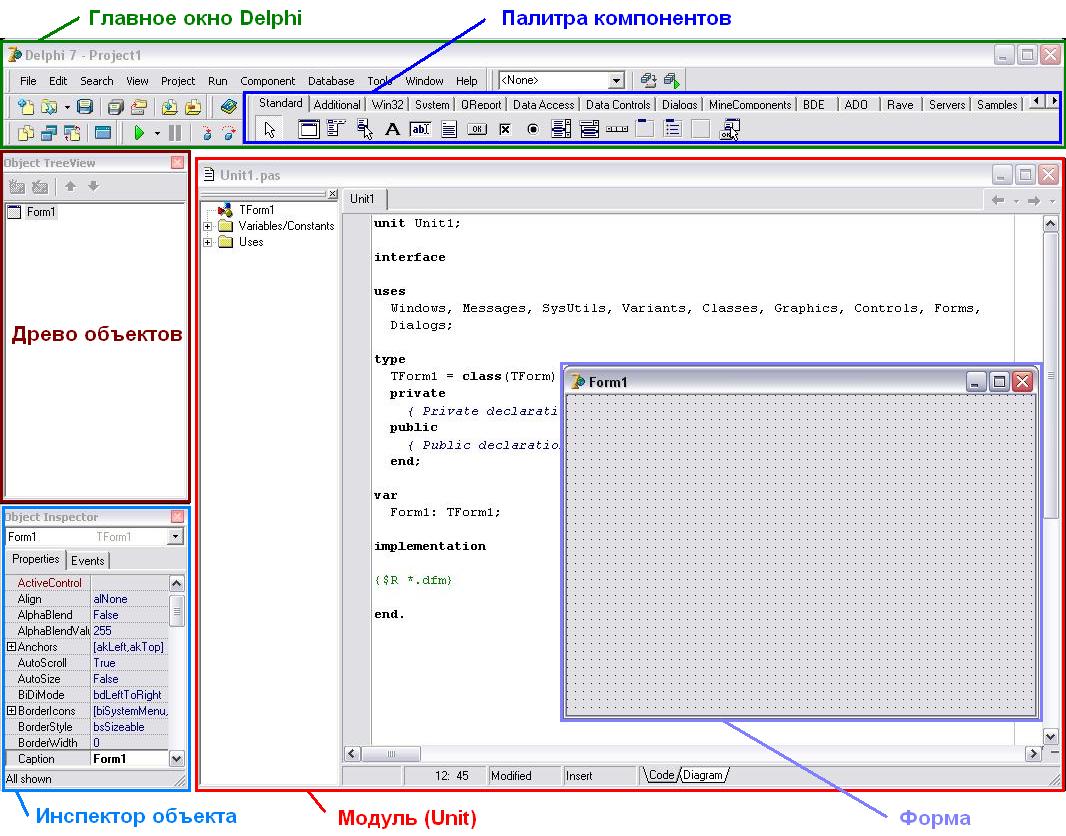Click the Pause program icon
Screen dimensions: 1066x836
[x=175, y=133]
